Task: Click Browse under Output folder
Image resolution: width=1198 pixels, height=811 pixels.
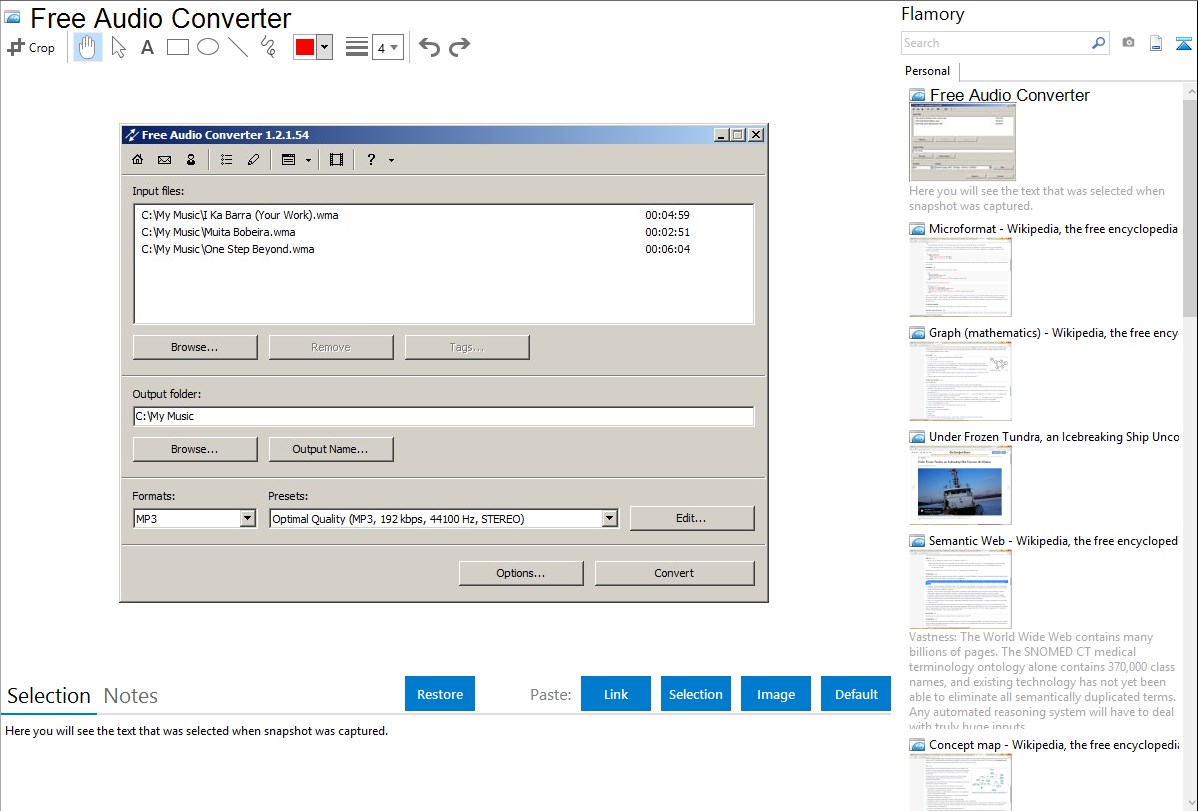Action: click(195, 449)
